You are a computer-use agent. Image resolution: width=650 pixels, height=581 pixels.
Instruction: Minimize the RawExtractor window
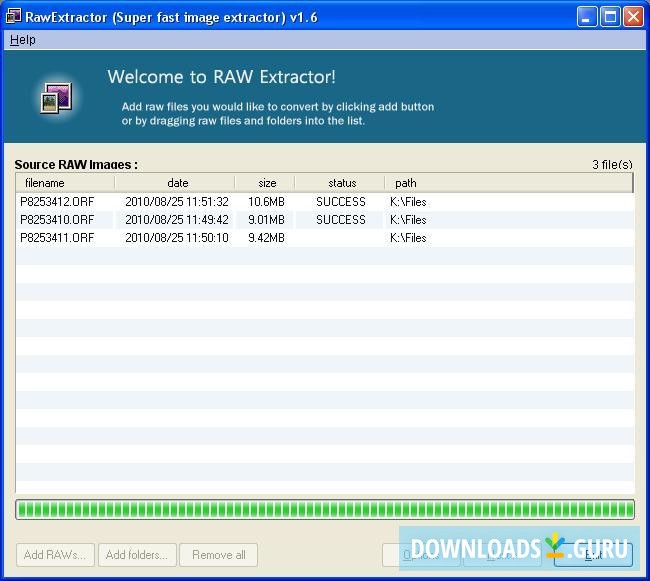pos(587,17)
